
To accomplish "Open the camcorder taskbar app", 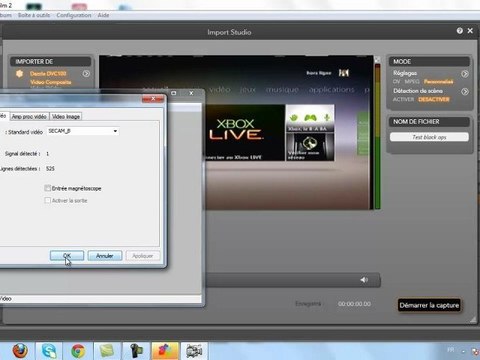I will [136, 351].
